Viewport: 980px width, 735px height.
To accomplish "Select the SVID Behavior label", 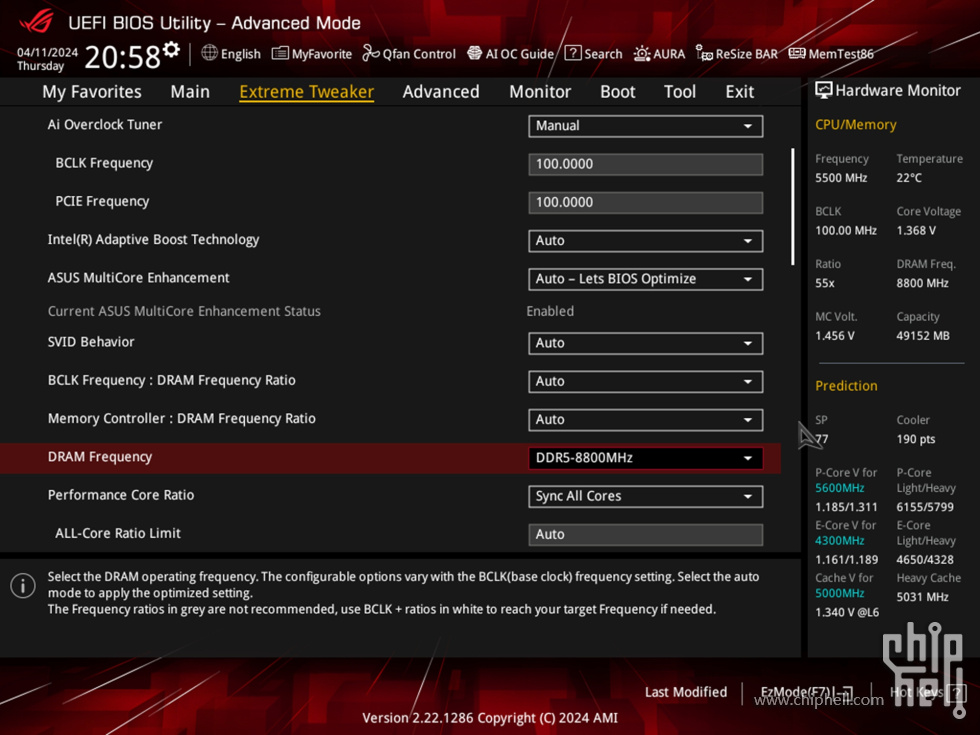I will pyautogui.click(x=91, y=342).
